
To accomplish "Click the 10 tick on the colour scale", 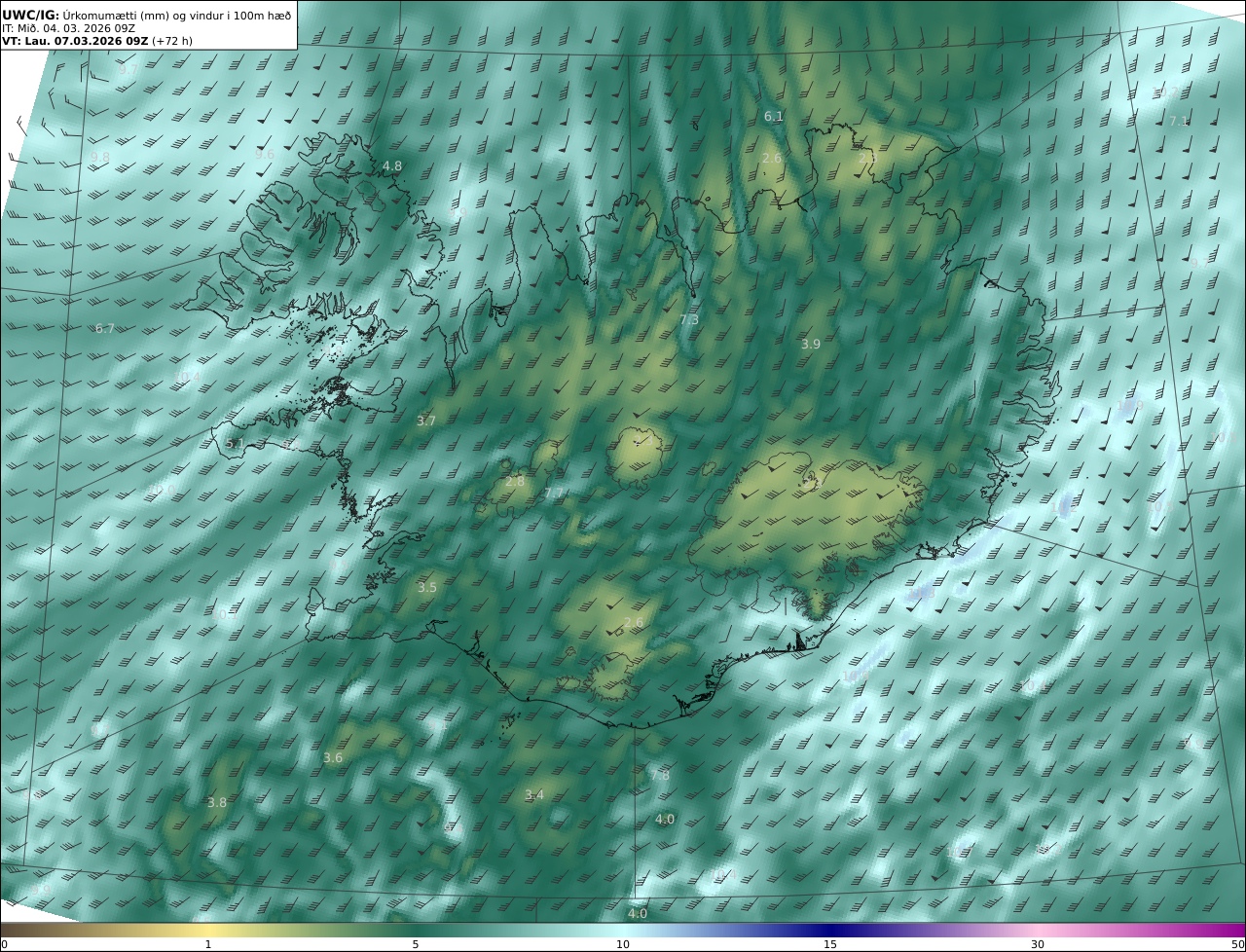I will pyautogui.click(x=623, y=944).
